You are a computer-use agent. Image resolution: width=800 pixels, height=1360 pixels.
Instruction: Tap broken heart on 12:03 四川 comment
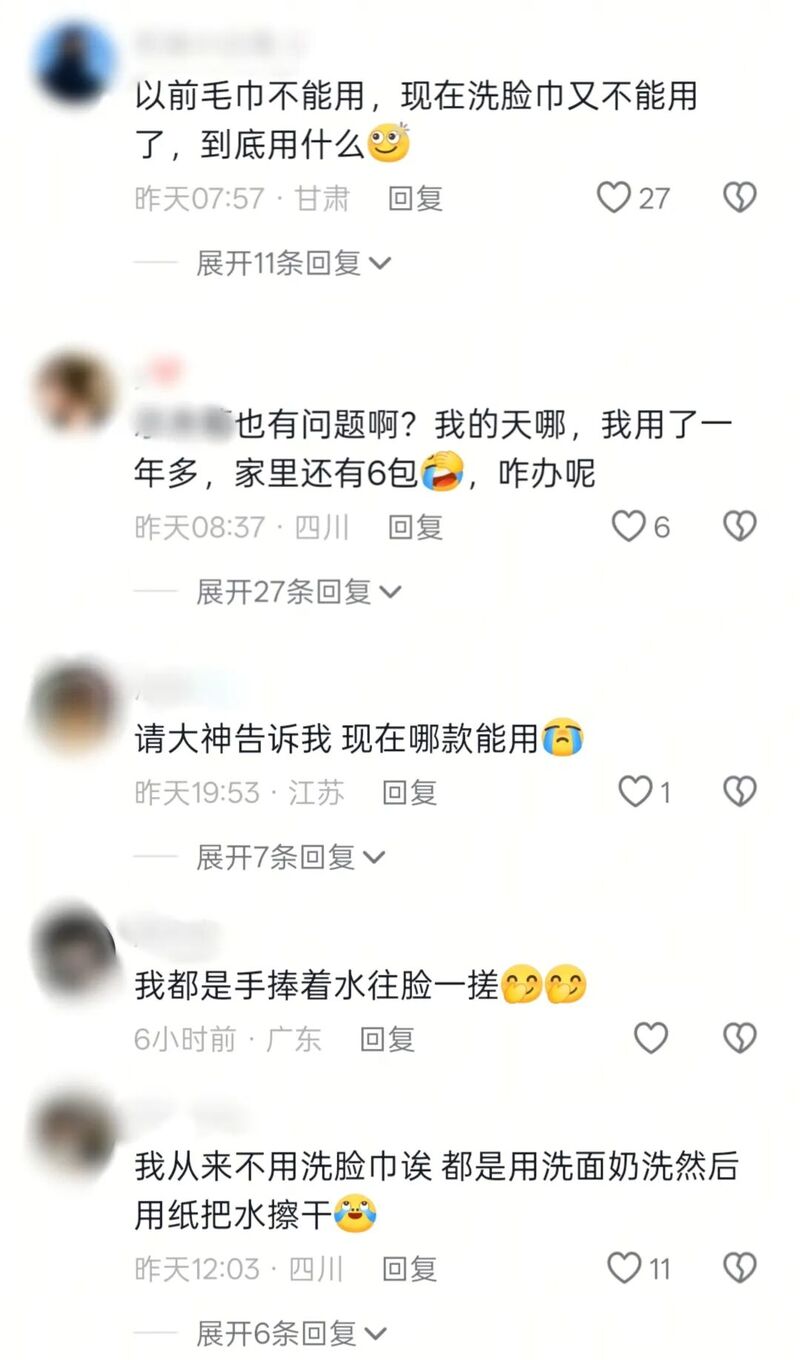point(740,1268)
